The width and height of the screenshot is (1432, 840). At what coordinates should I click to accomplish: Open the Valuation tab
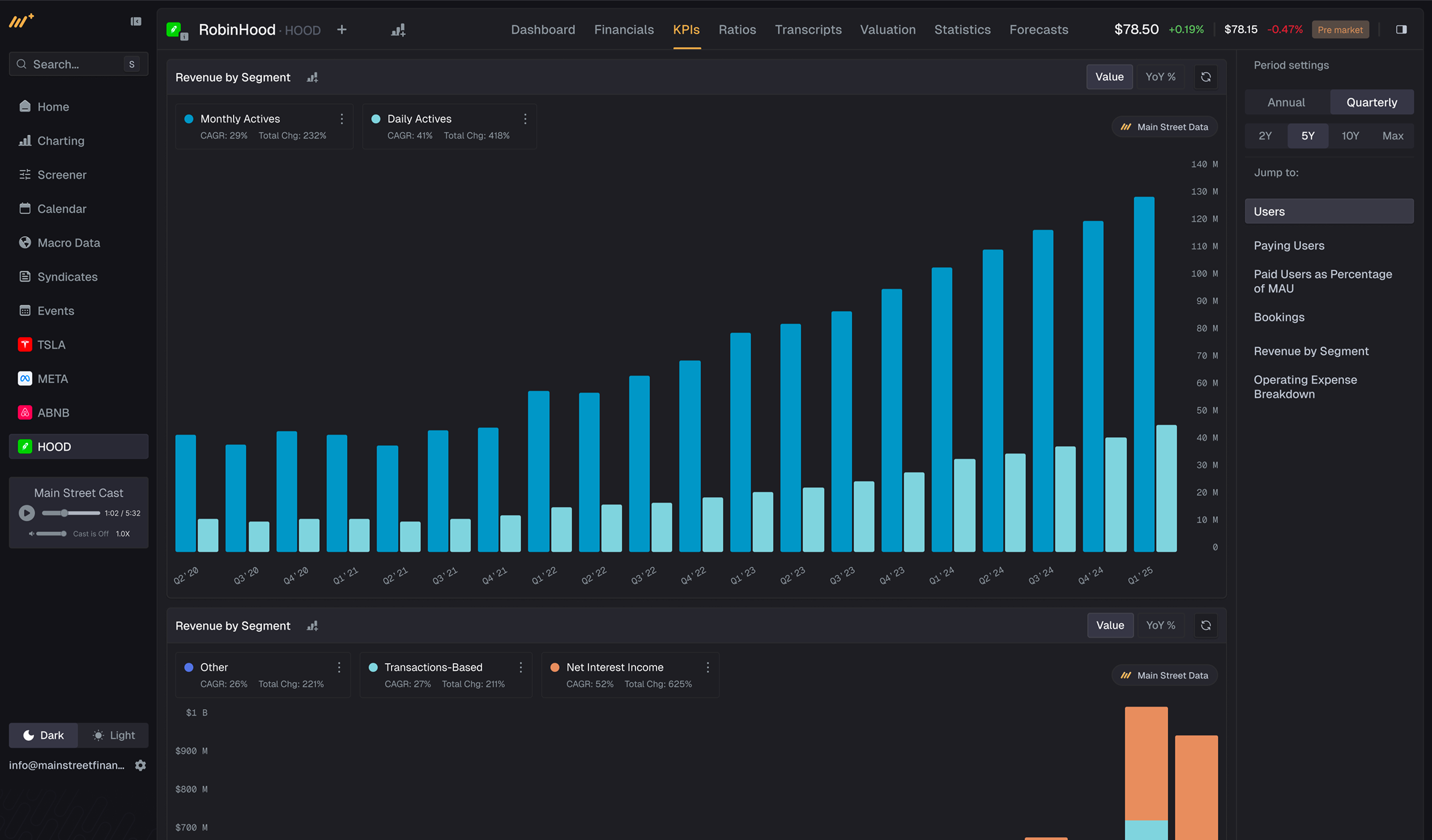pyautogui.click(x=887, y=29)
